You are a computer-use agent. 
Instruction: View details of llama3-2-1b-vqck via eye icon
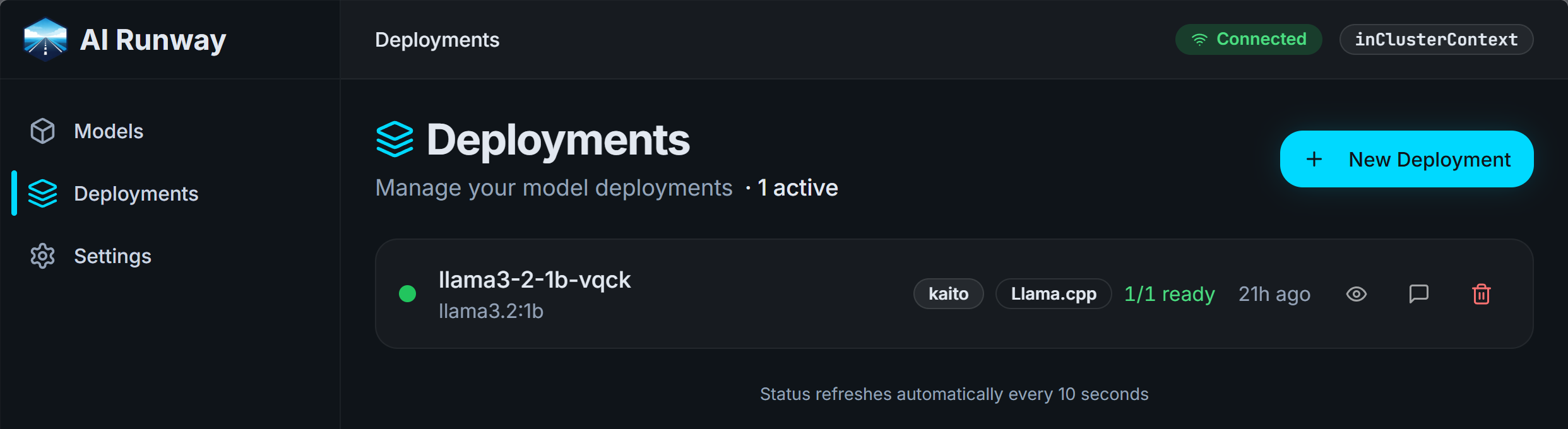1358,294
